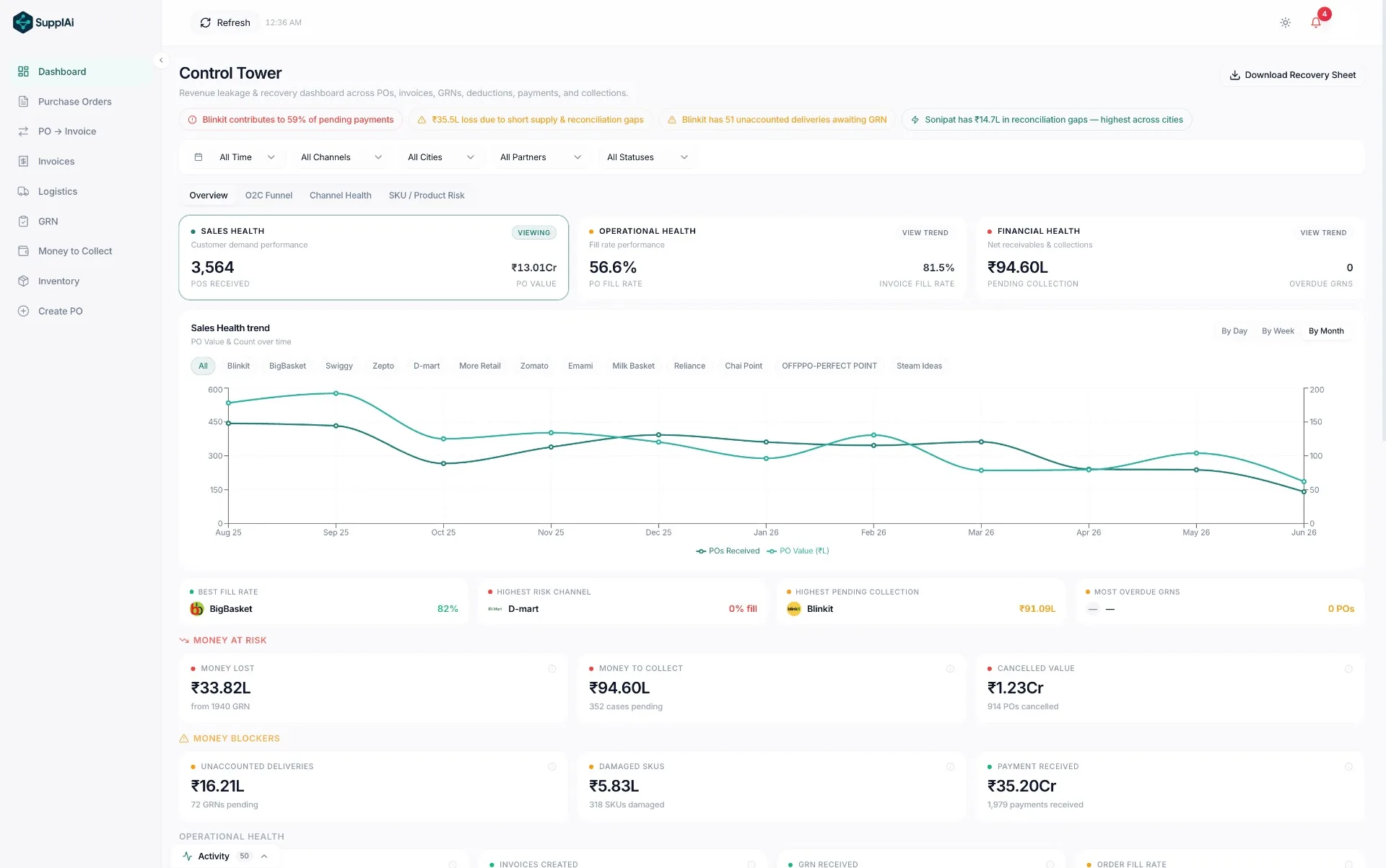This screenshot has width=1386, height=868.
Task: Click info icon on Damaged SKUs card
Action: point(951,767)
